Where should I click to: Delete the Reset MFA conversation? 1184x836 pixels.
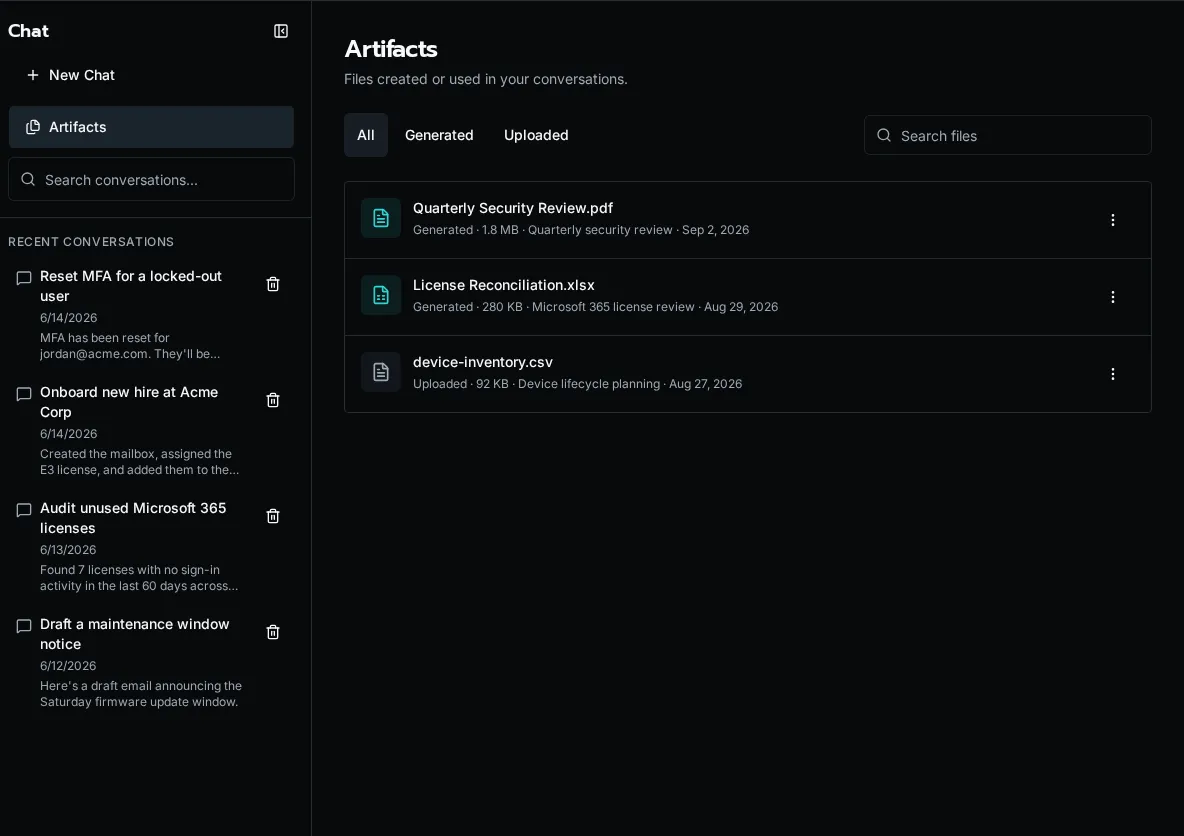pyautogui.click(x=273, y=284)
